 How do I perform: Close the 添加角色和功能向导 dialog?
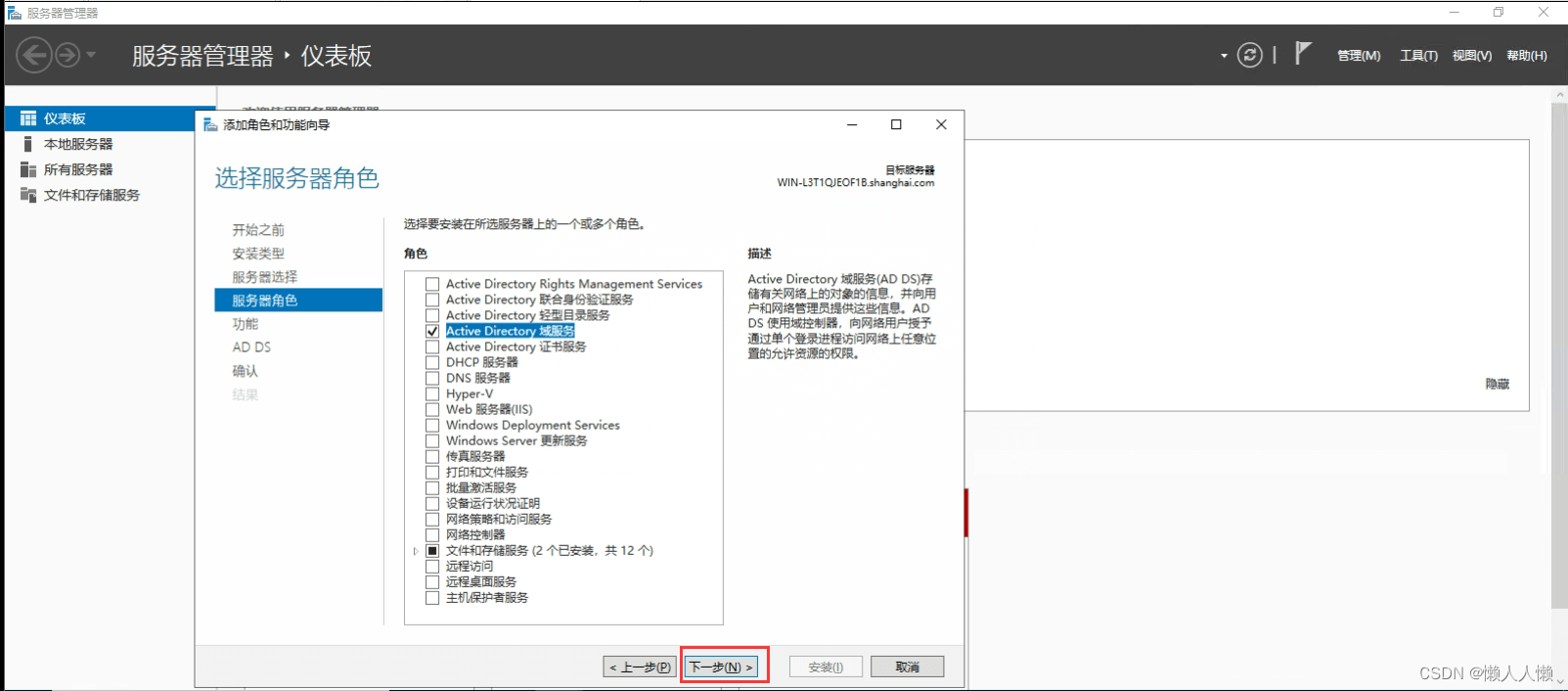(941, 124)
